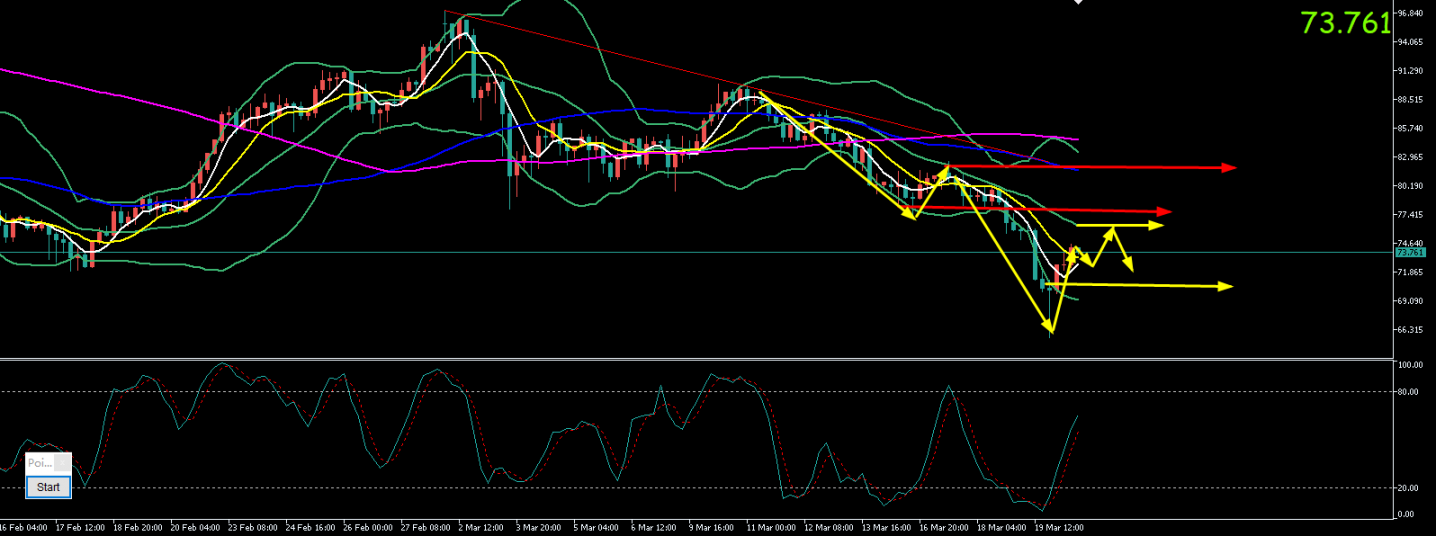Close the small Poi... panel
This screenshot has height=536, width=1436.
(63, 463)
